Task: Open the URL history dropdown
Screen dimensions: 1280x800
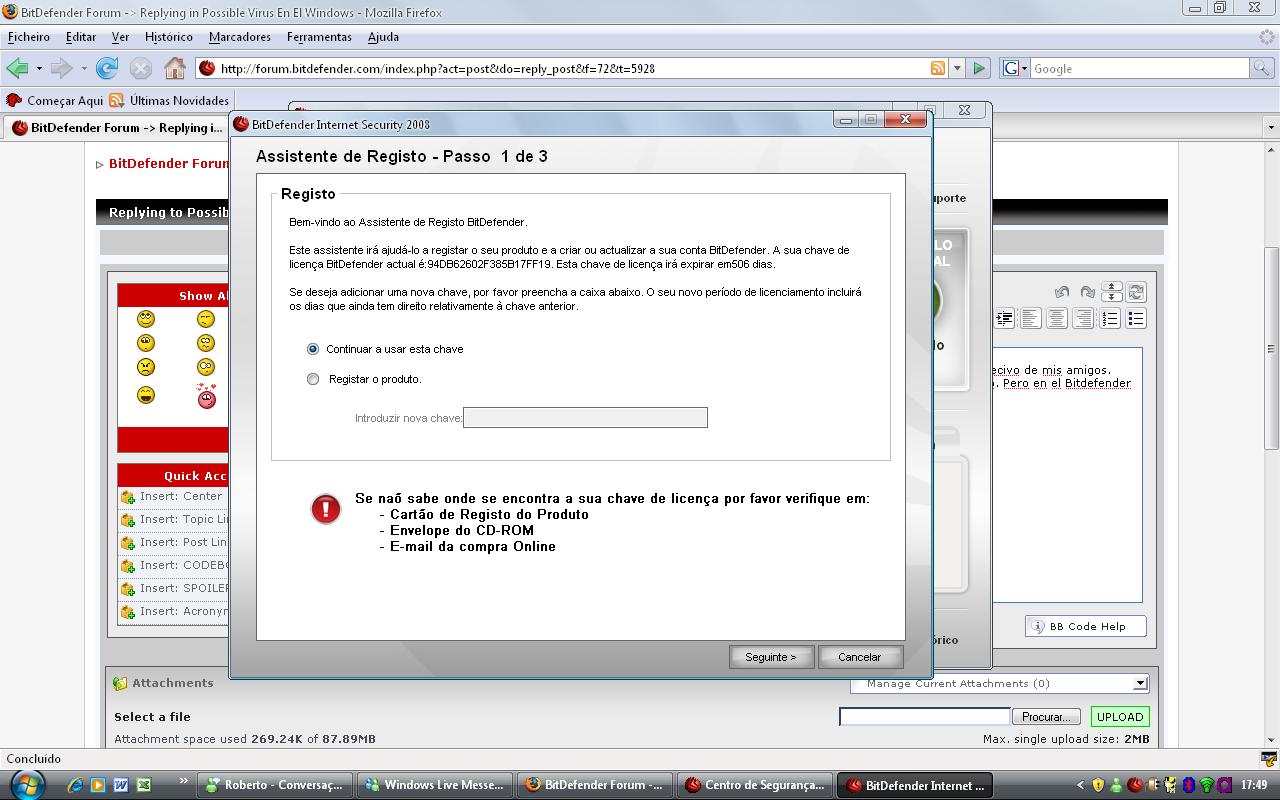Action: pyautogui.click(x=957, y=68)
